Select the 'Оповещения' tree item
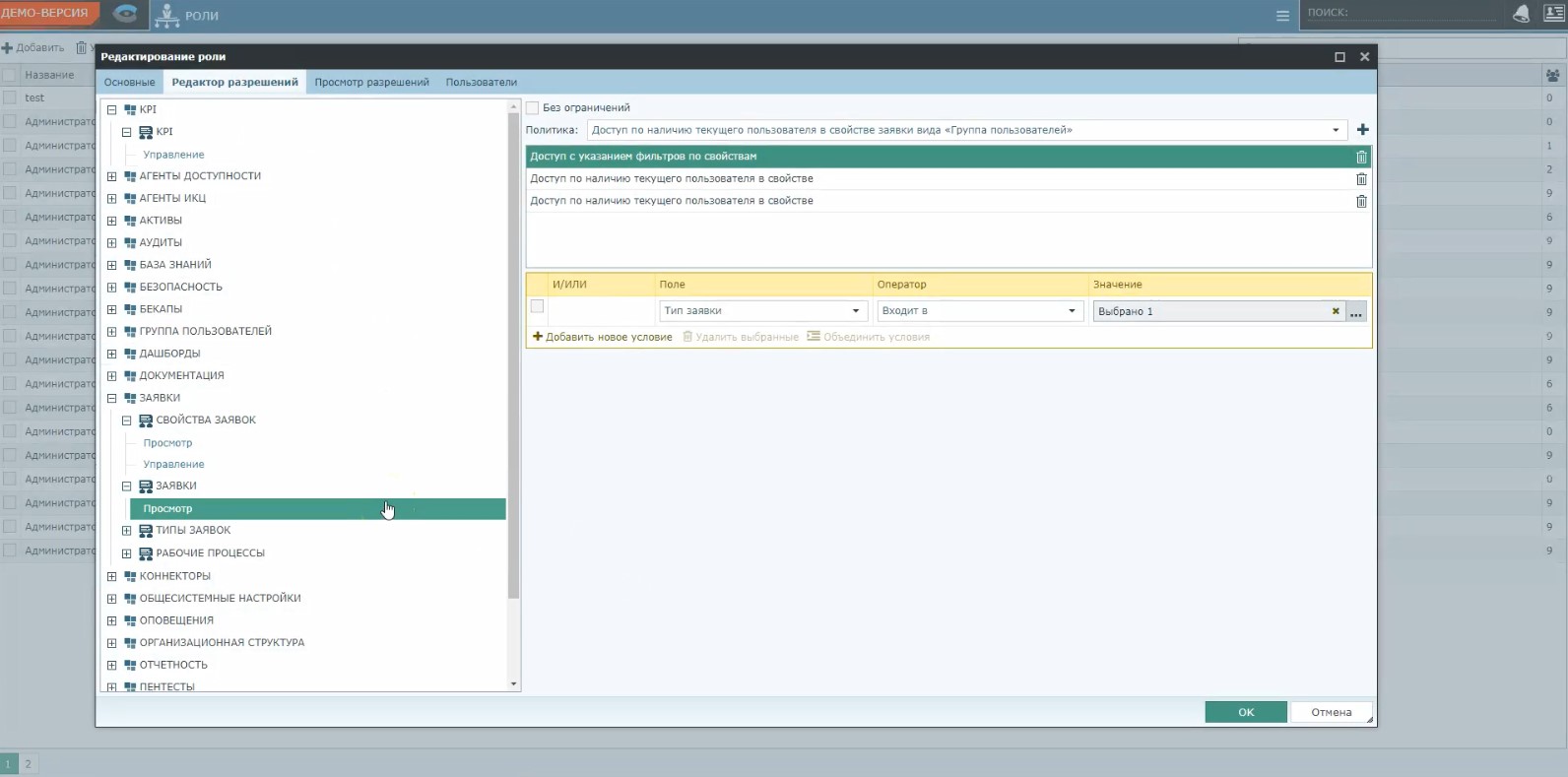The height and width of the screenshot is (777, 1568). click(x=176, y=620)
